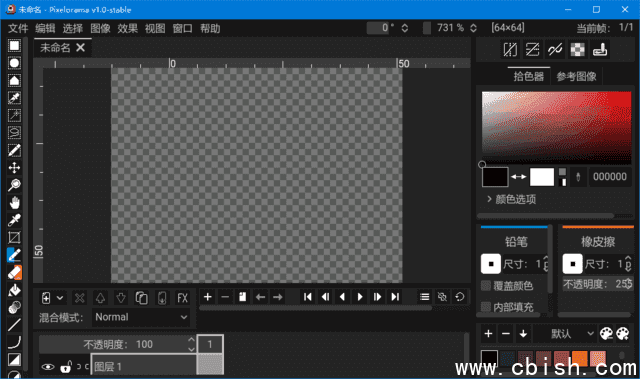Jump to the first frame

(308, 297)
